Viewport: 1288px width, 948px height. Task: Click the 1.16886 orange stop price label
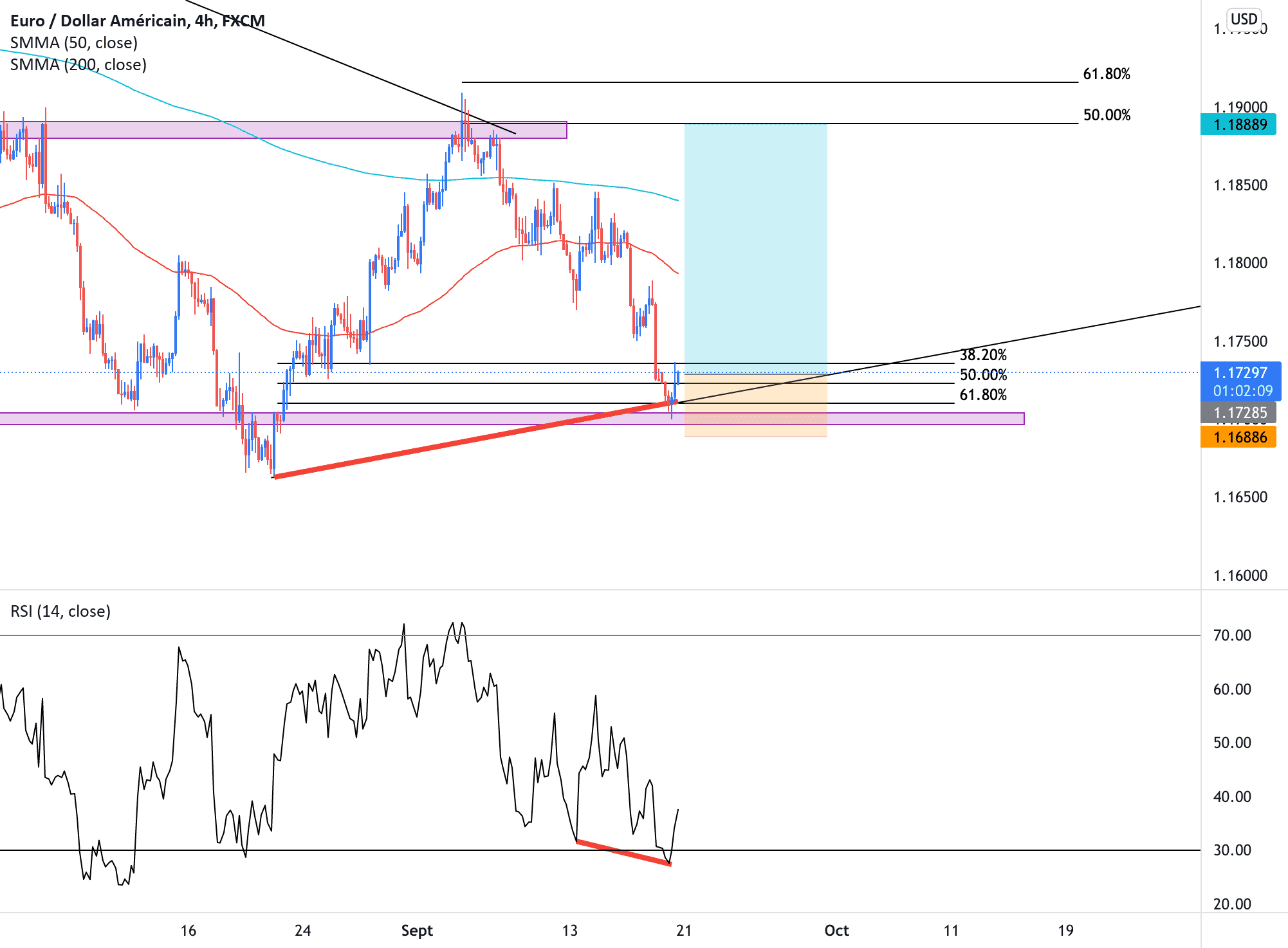coord(1238,437)
